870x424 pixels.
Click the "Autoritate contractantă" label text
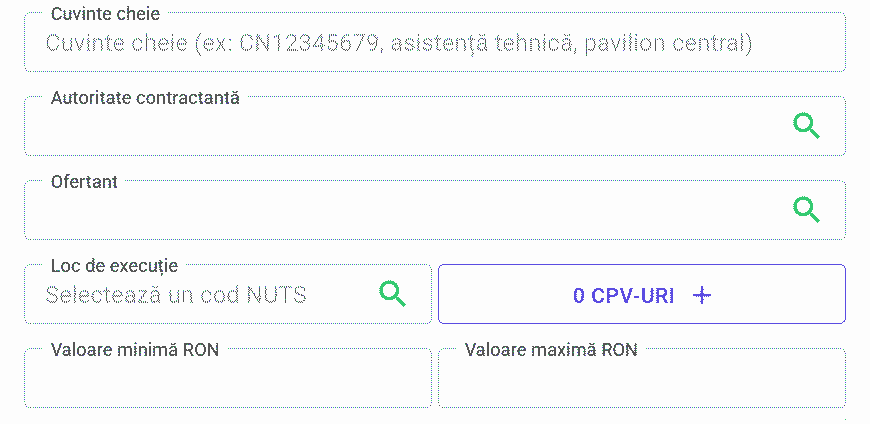145,98
